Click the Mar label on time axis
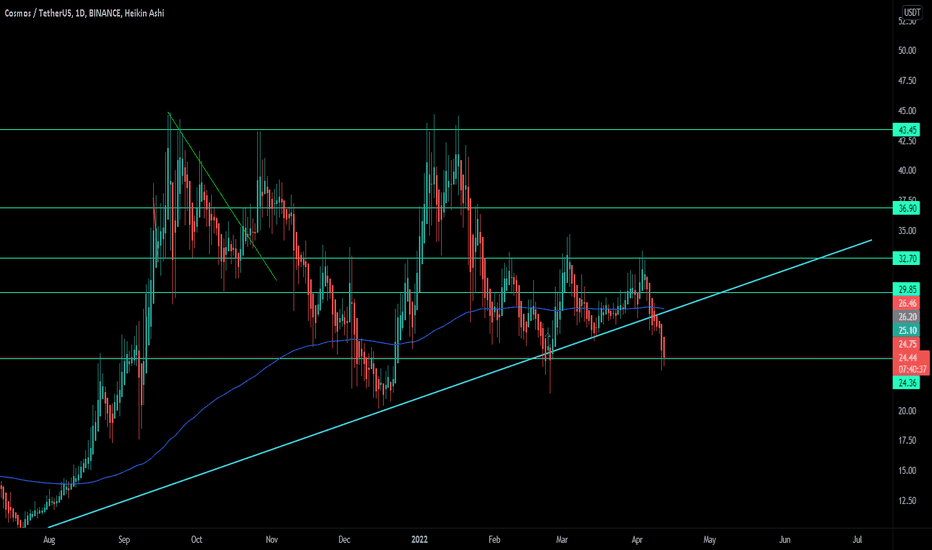The width and height of the screenshot is (932, 550). (x=562, y=540)
